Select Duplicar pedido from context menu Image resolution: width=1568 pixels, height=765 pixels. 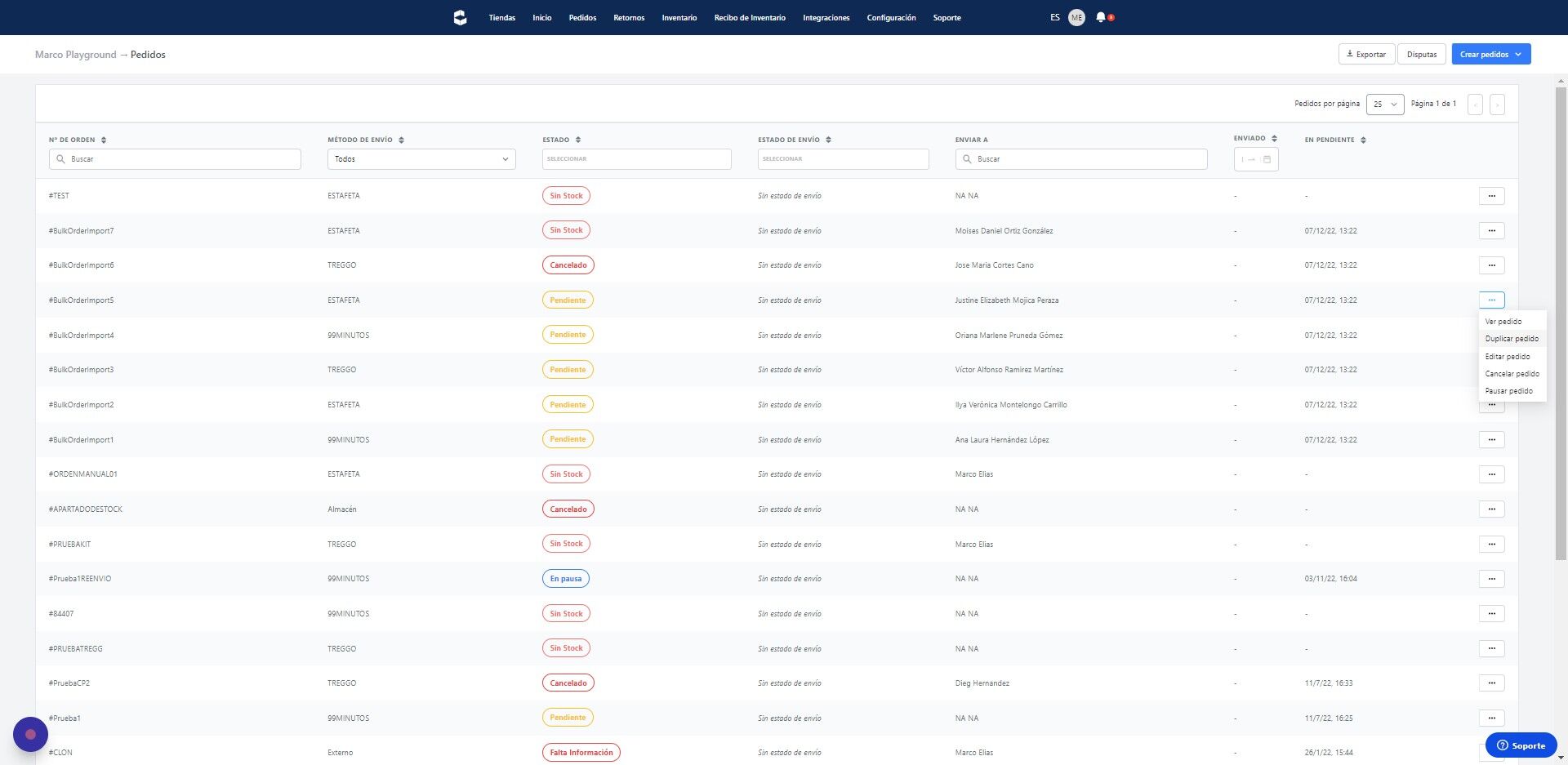(x=1512, y=339)
